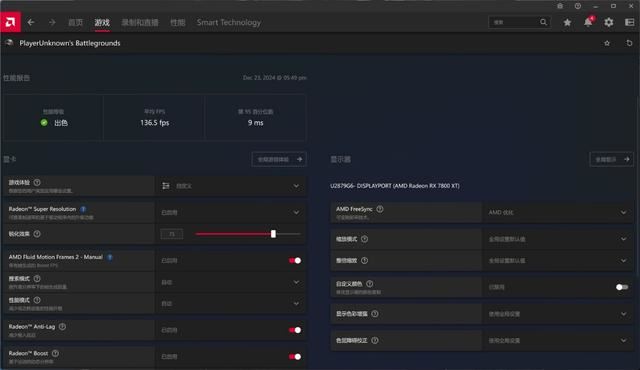Image resolution: width=640 pixels, height=370 pixels.
Task: Disable the Radeon Anti-Lag switch
Action: click(x=295, y=330)
